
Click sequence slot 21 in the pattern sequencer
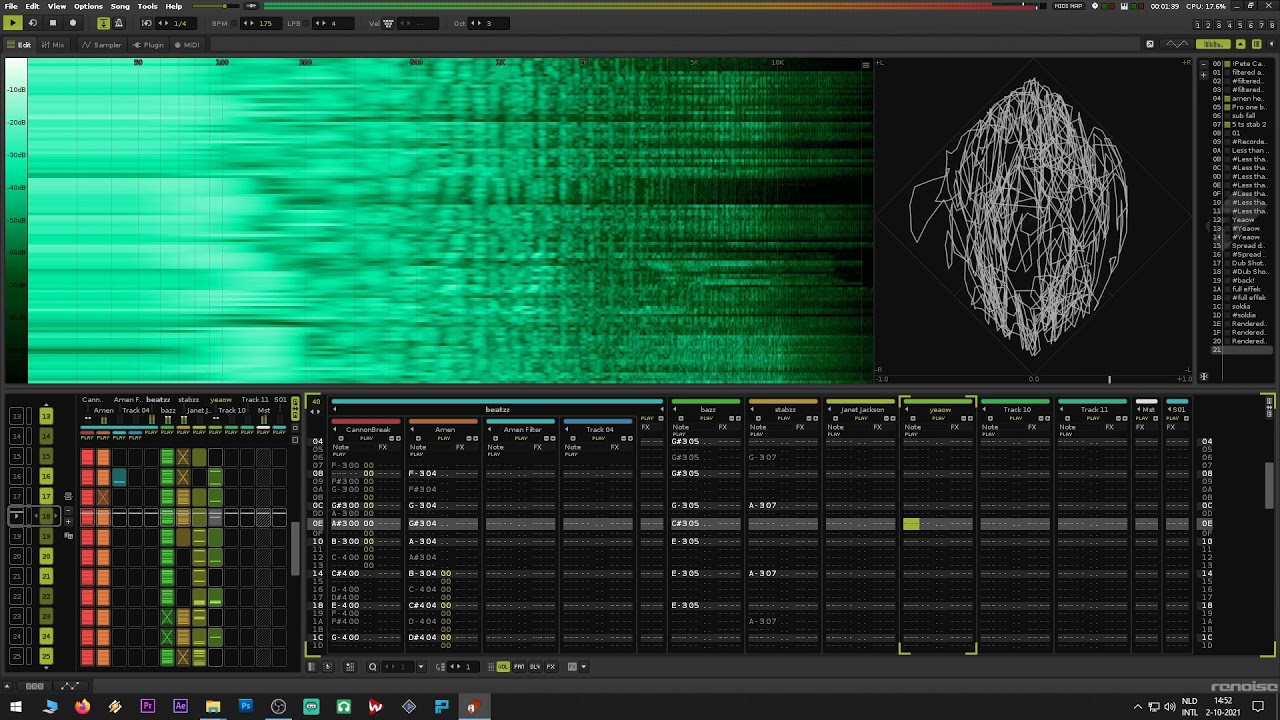46,576
